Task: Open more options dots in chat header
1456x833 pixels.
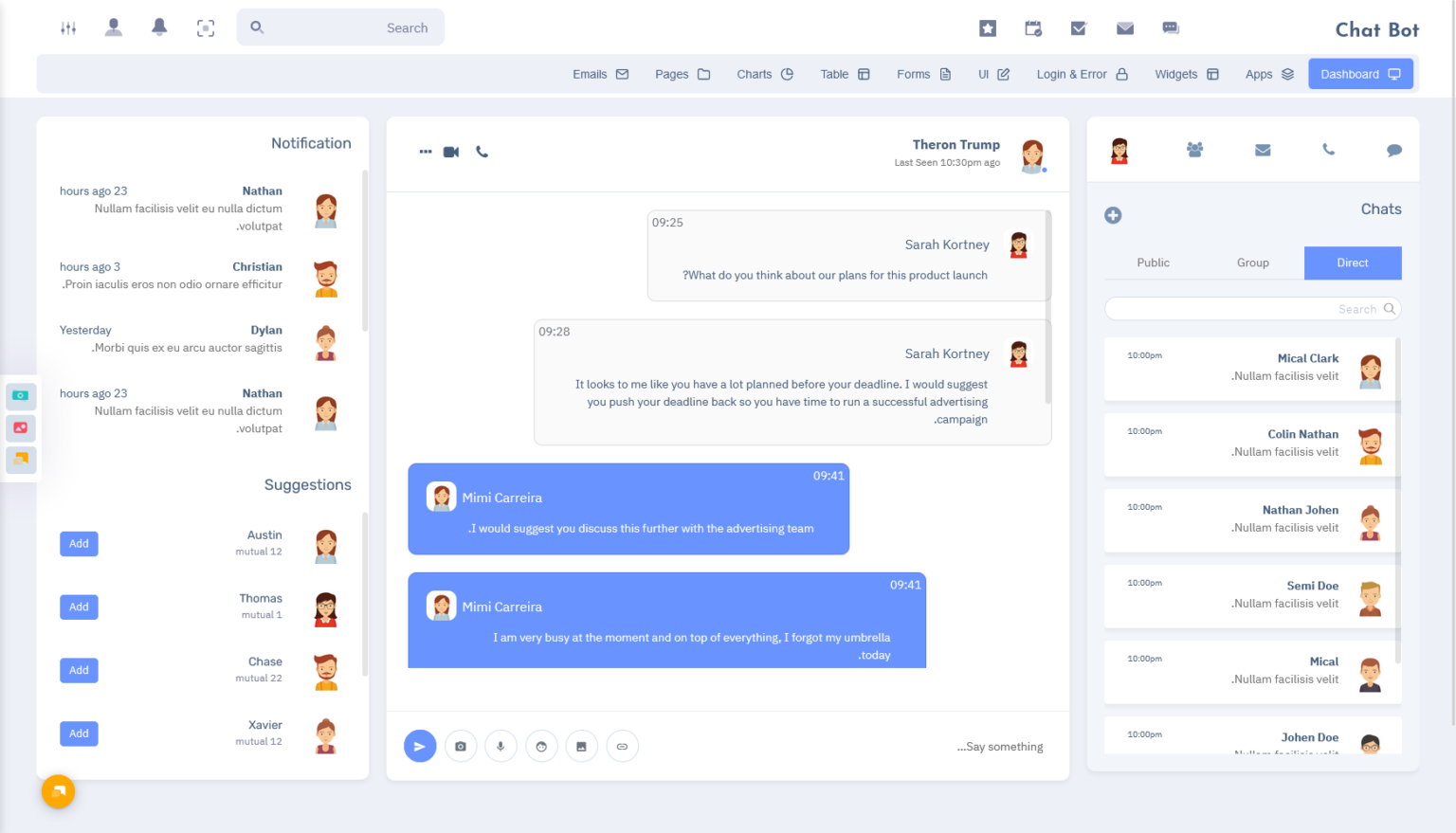Action: (x=426, y=152)
